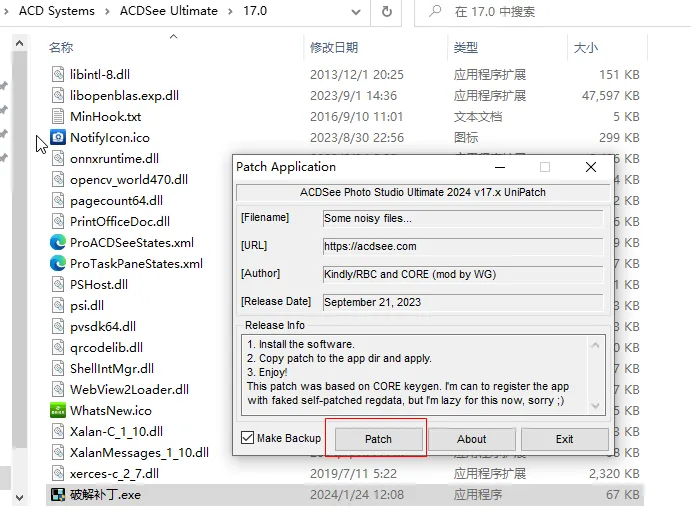691x514 pixels.
Task: Click the qrcodelib.dll file icon
Action: [58, 347]
